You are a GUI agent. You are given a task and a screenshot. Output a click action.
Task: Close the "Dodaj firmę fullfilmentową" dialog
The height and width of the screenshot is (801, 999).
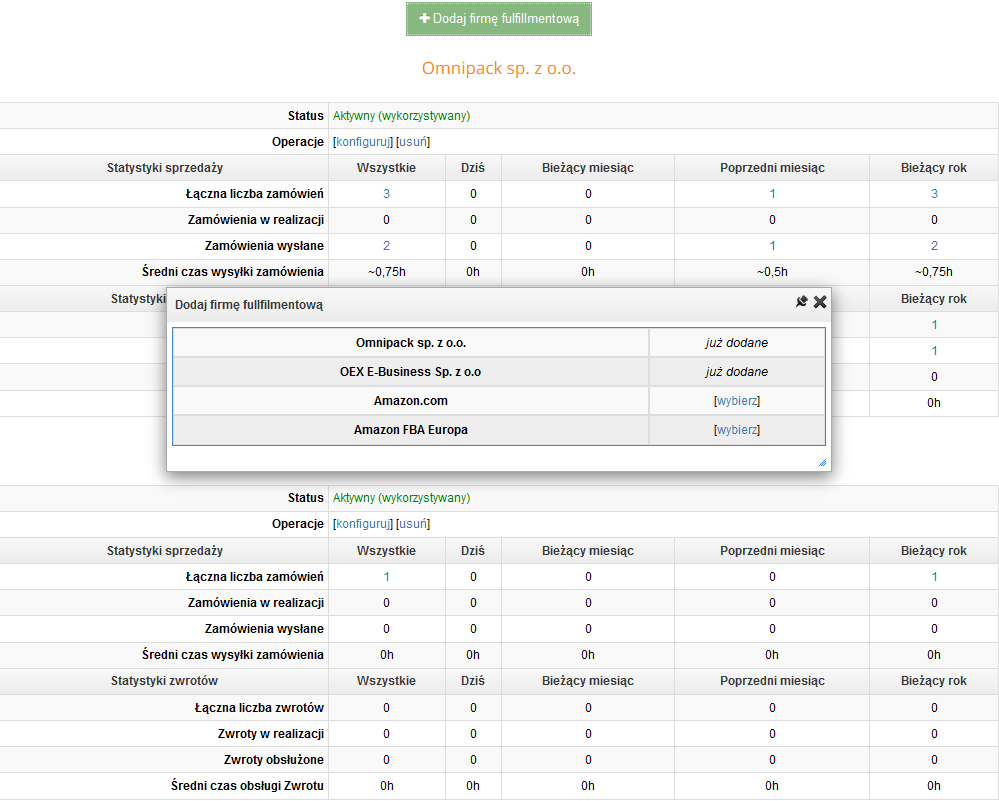[x=820, y=301]
